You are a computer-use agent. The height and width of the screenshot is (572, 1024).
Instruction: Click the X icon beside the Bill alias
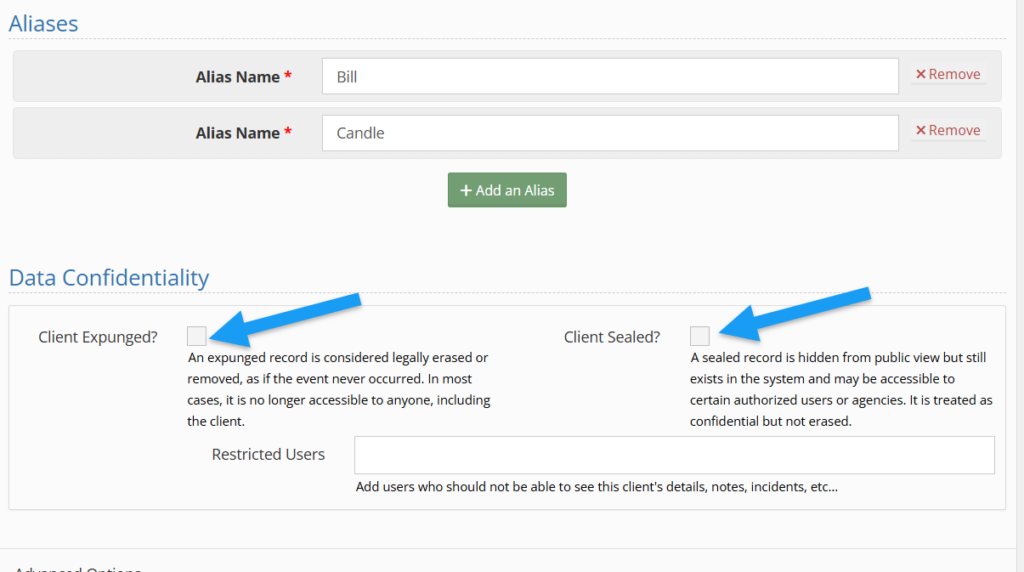click(921, 75)
